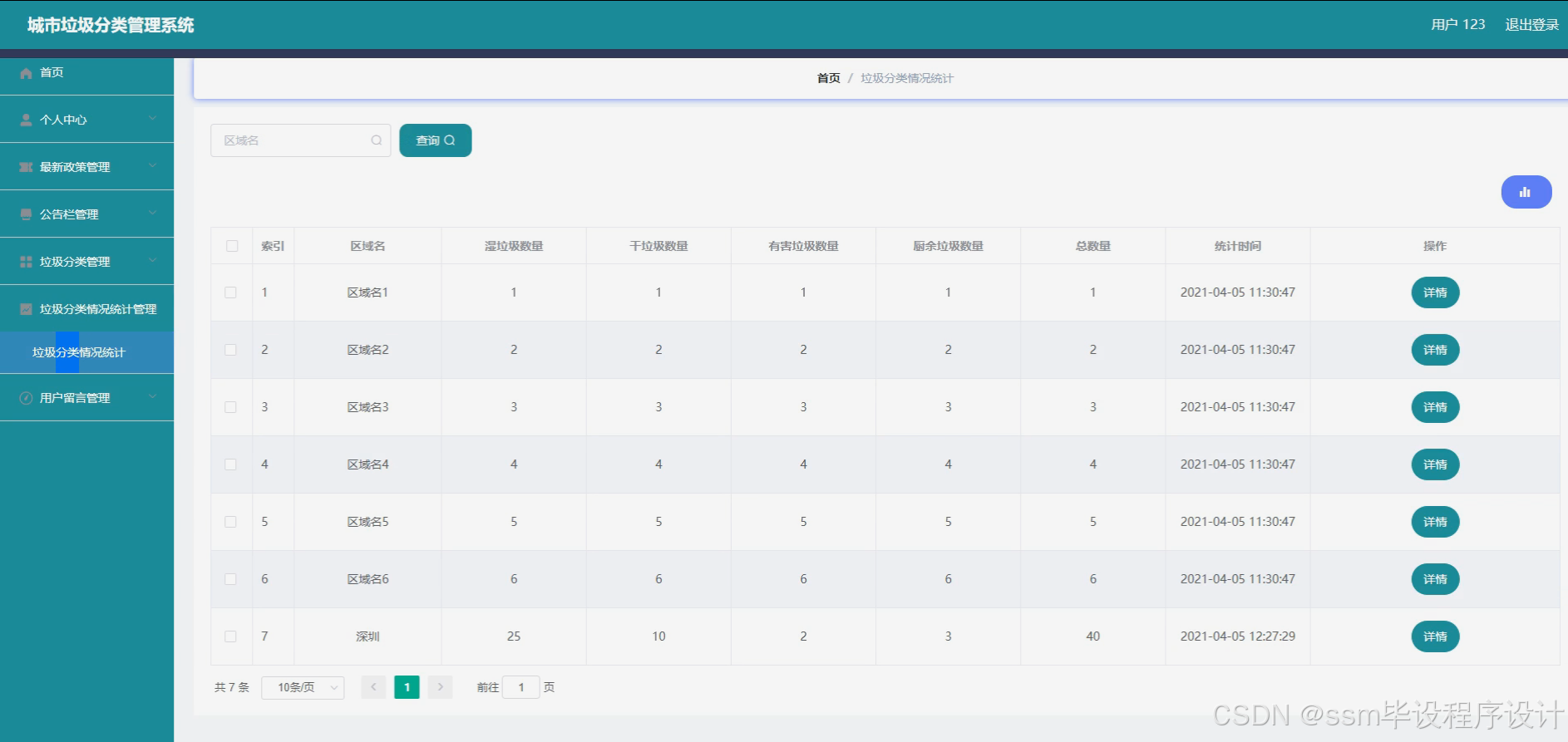Click the 湿垃圾数量 column header
Image resolution: width=1568 pixels, height=742 pixels.
click(x=514, y=246)
